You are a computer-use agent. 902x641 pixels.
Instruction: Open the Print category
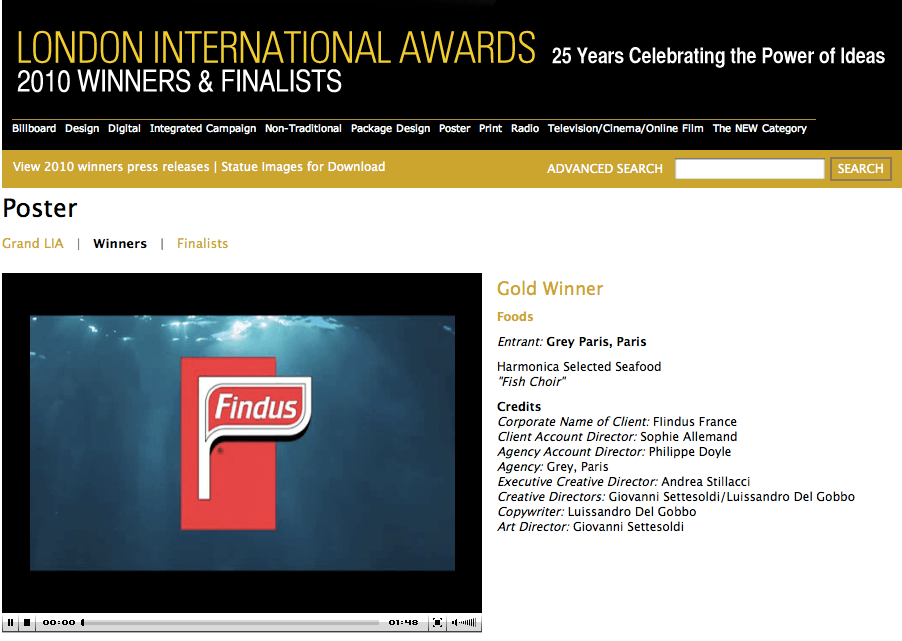point(490,128)
